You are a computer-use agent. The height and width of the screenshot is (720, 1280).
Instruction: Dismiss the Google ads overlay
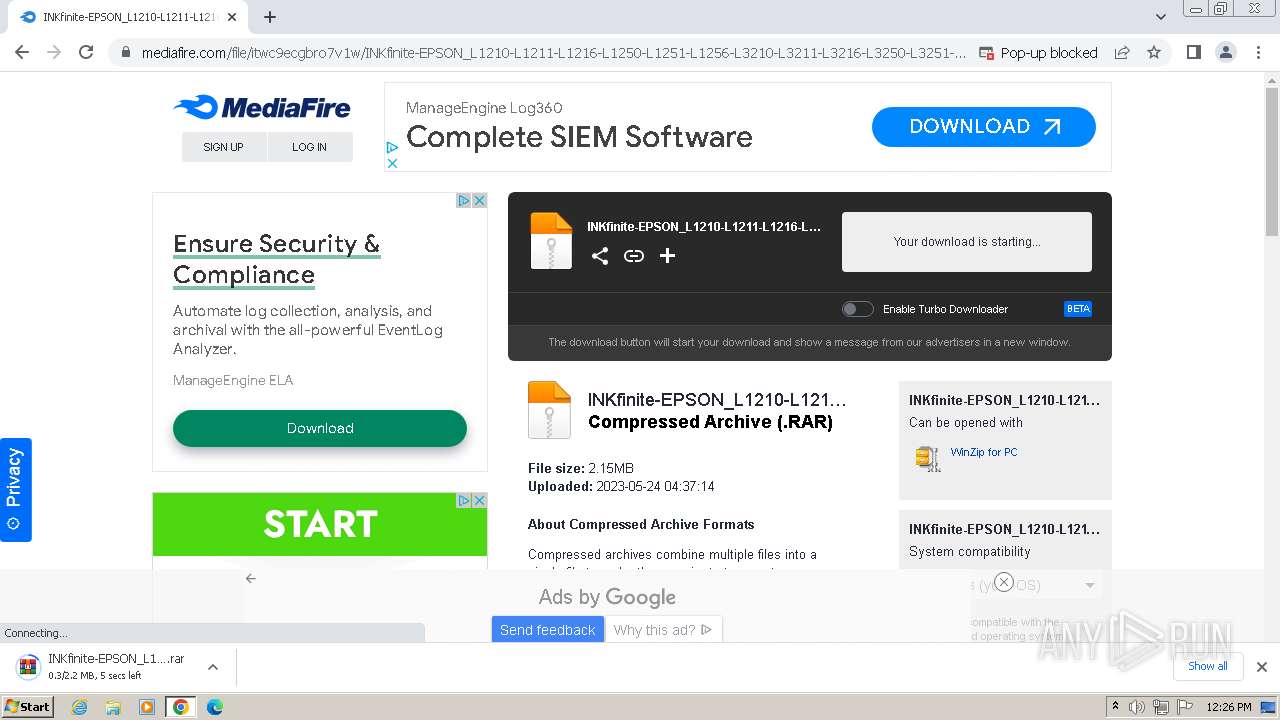1004,582
